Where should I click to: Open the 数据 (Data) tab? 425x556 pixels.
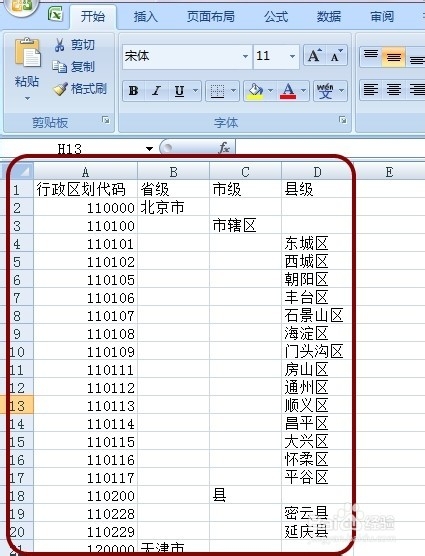coord(329,17)
